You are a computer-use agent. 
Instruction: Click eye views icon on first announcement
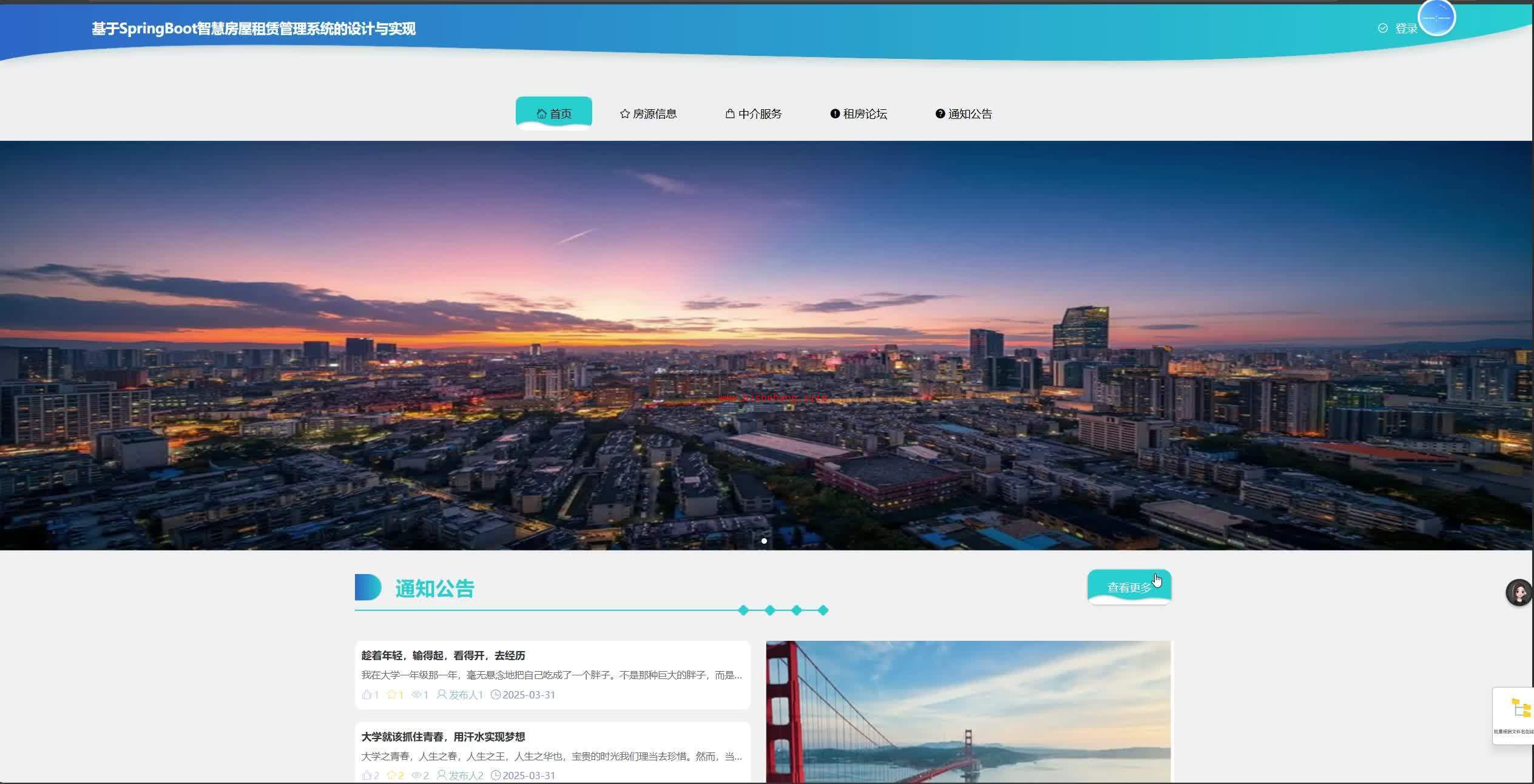pyautogui.click(x=416, y=695)
